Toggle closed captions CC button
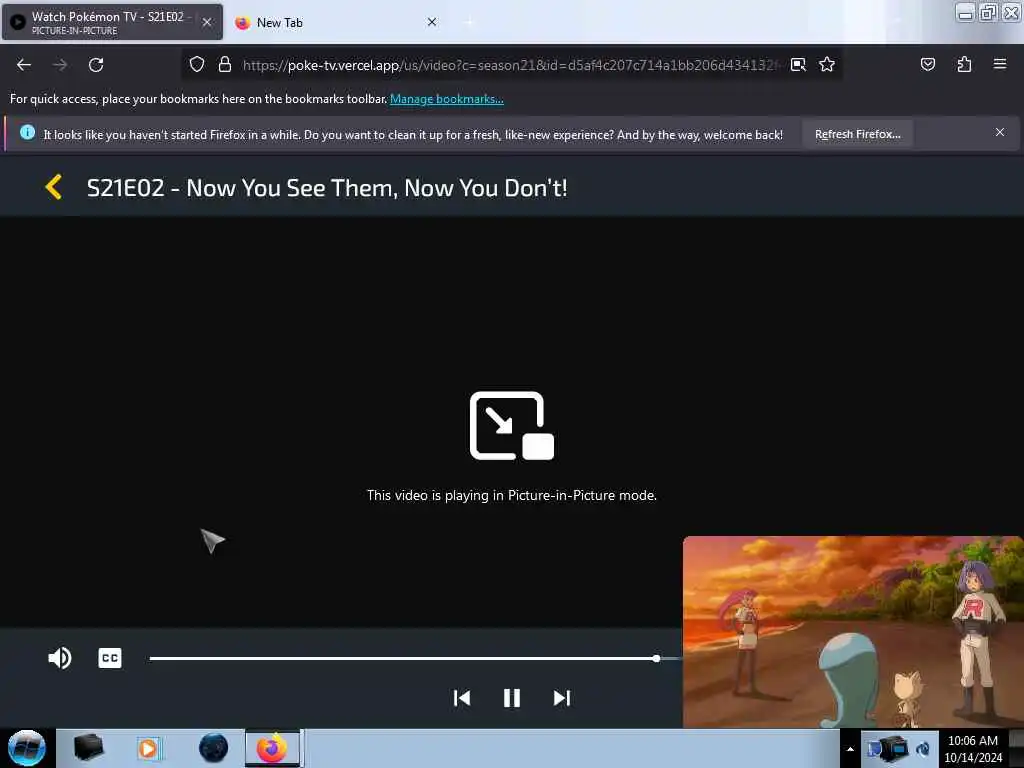The height and width of the screenshot is (768, 1024). click(x=110, y=658)
